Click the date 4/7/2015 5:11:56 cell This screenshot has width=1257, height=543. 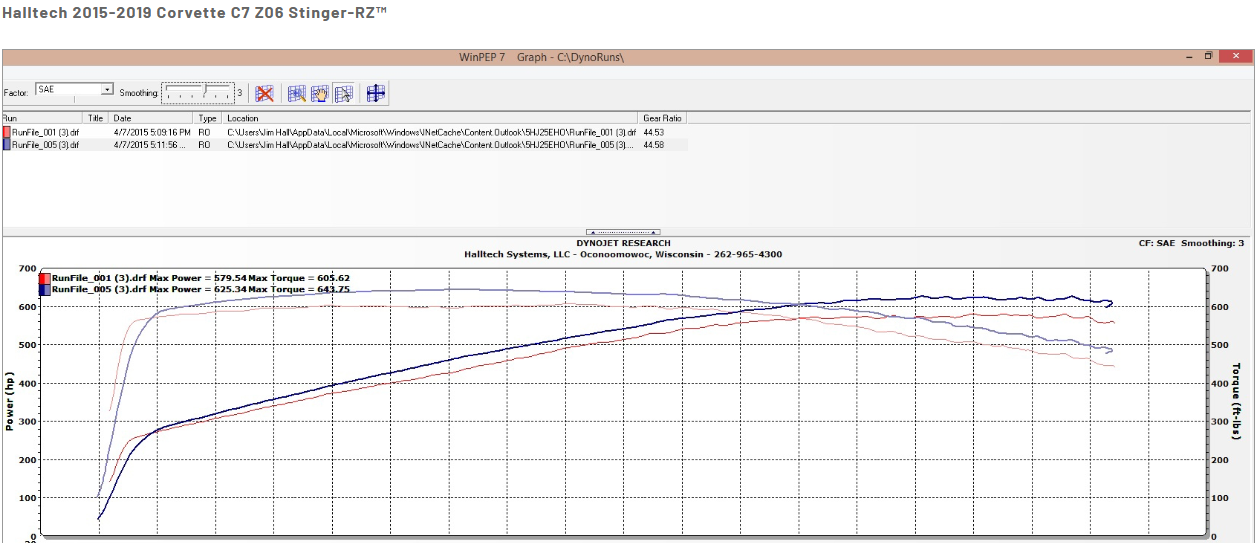click(150, 145)
